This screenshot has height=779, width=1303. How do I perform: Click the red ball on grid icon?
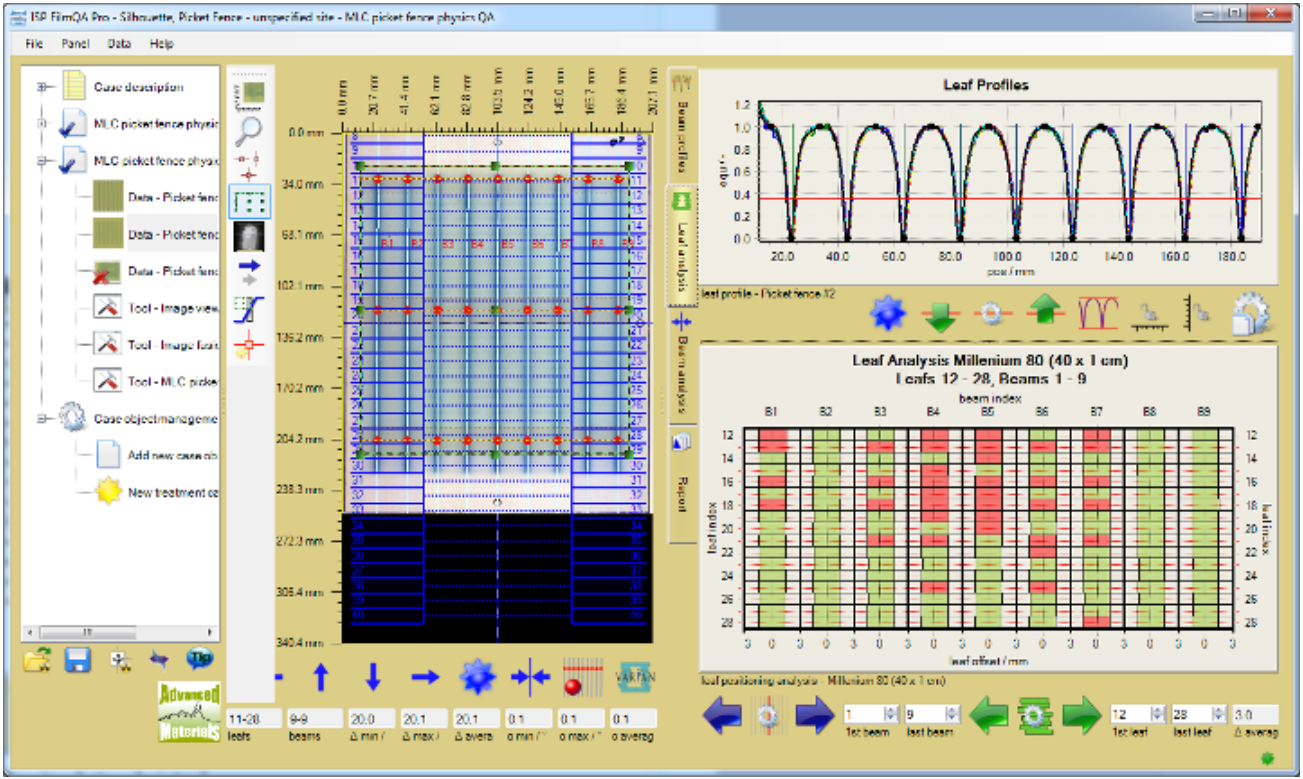pos(583,677)
